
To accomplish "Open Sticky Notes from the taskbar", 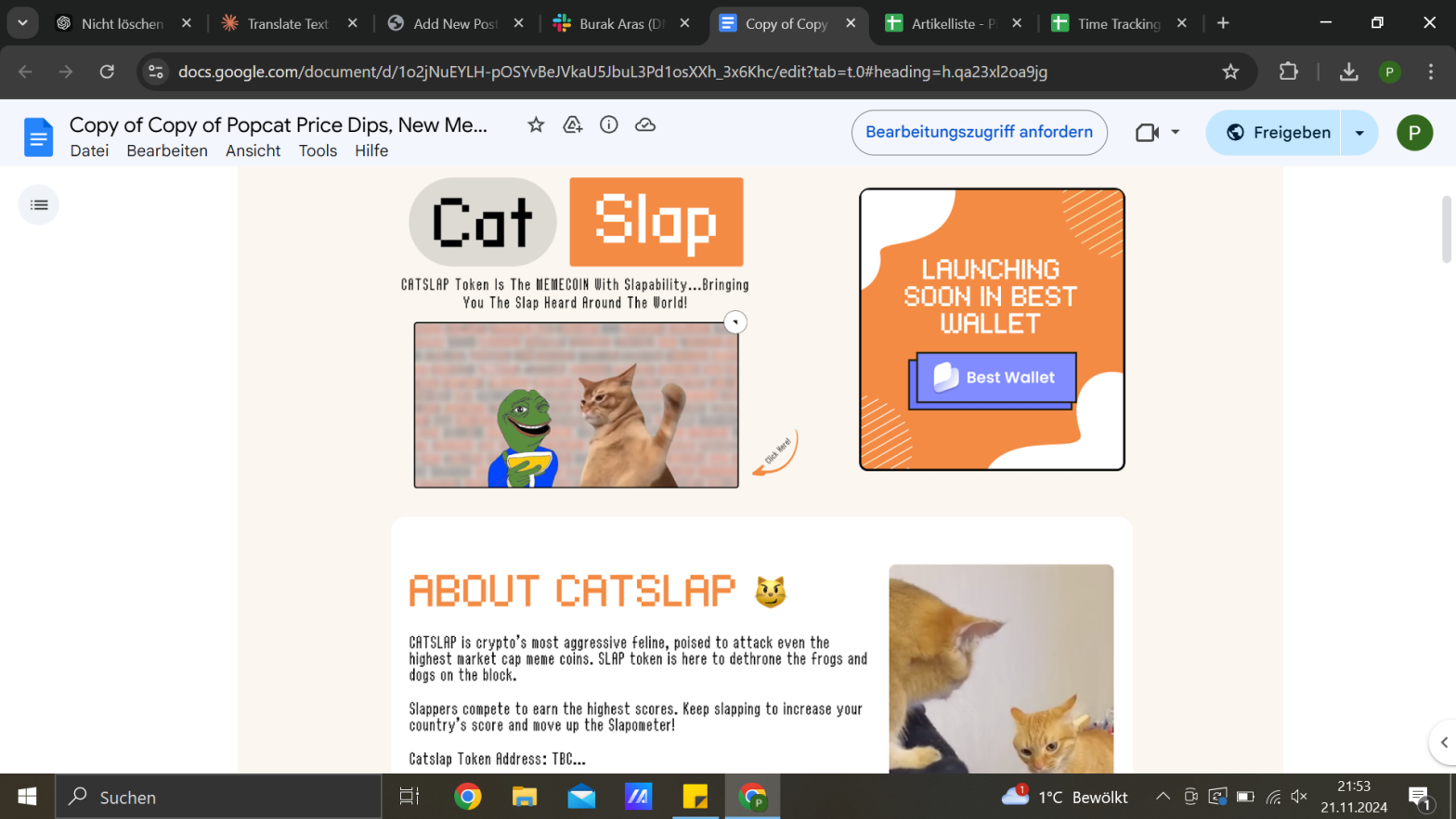I will click(695, 797).
